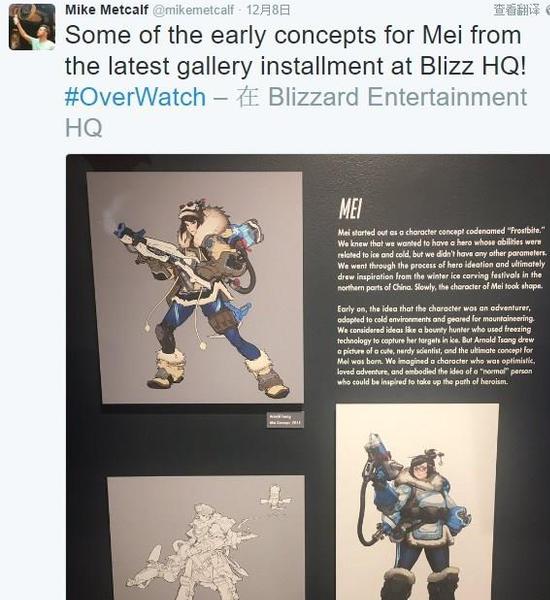Click the Frostbite codename description paragraph

(441, 259)
